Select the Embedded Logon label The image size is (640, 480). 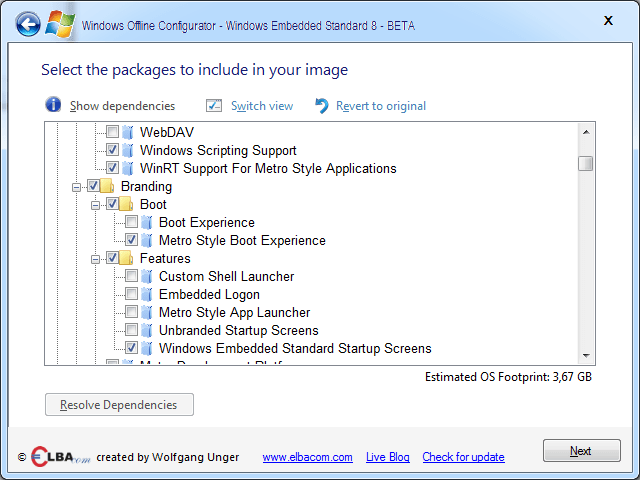click(209, 294)
